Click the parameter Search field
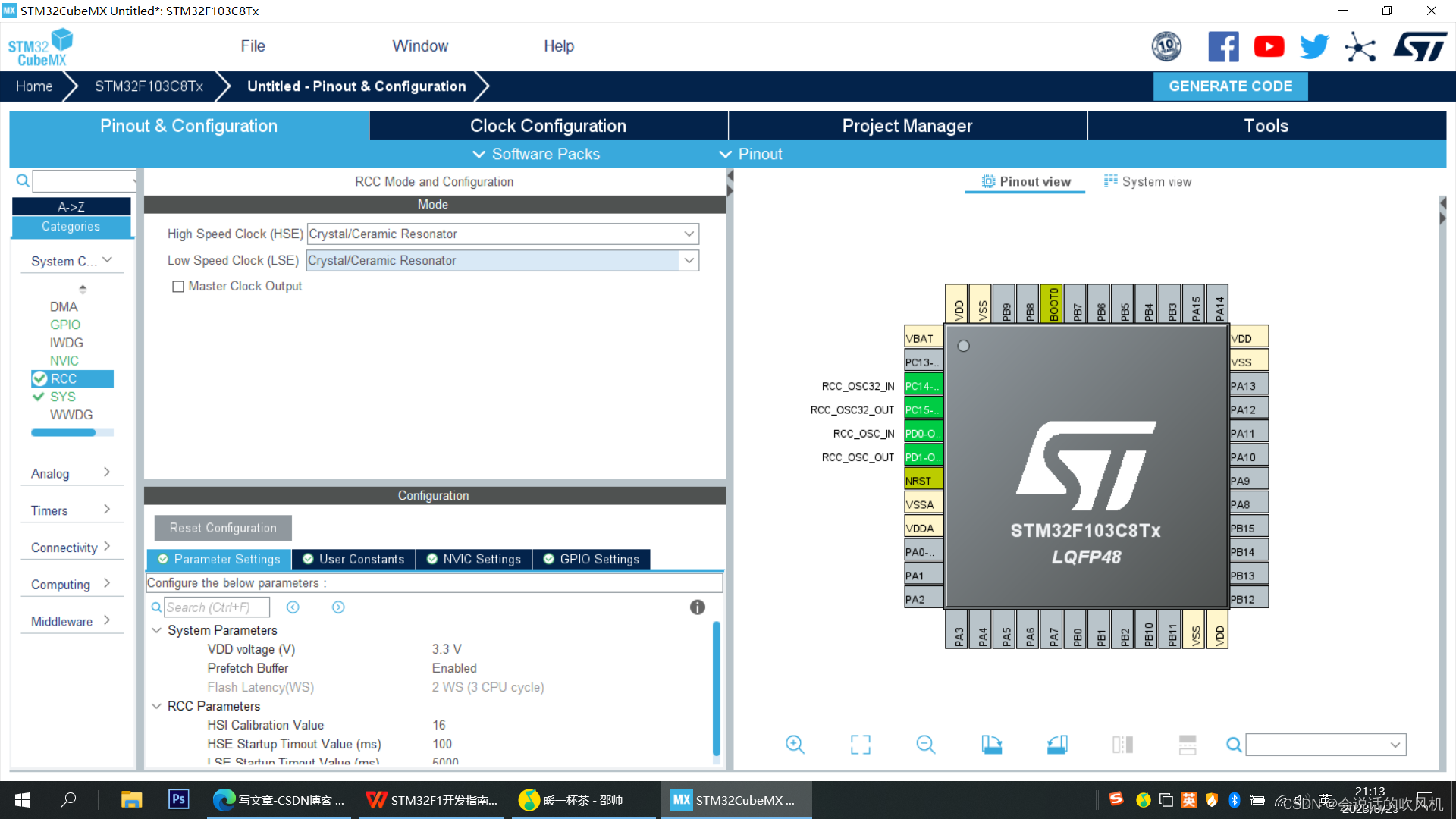 coord(217,607)
